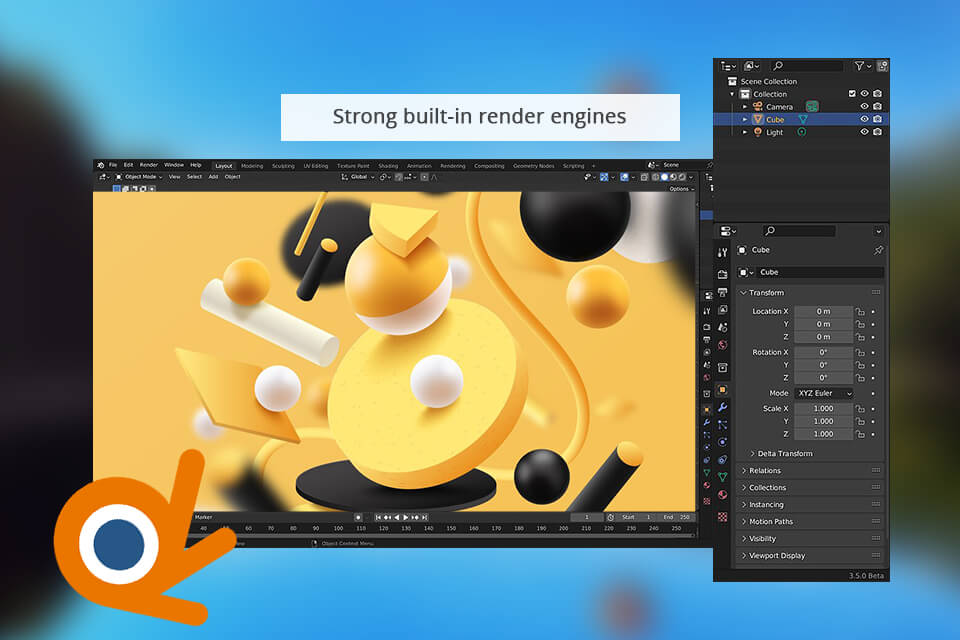This screenshot has width=960, height=640.
Task: Click the Scale X value slider field
Action: click(x=823, y=408)
